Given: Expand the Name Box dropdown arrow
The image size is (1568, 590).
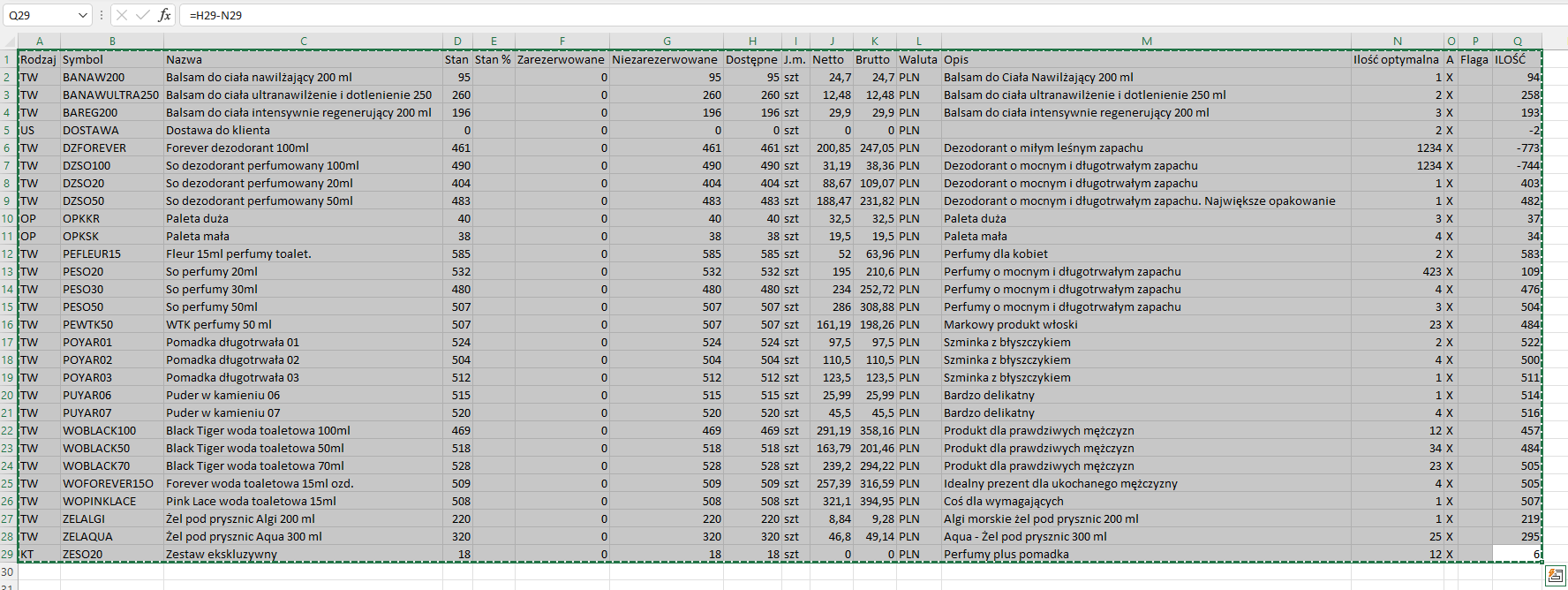Looking at the screenshot, I should click(83, 15).
